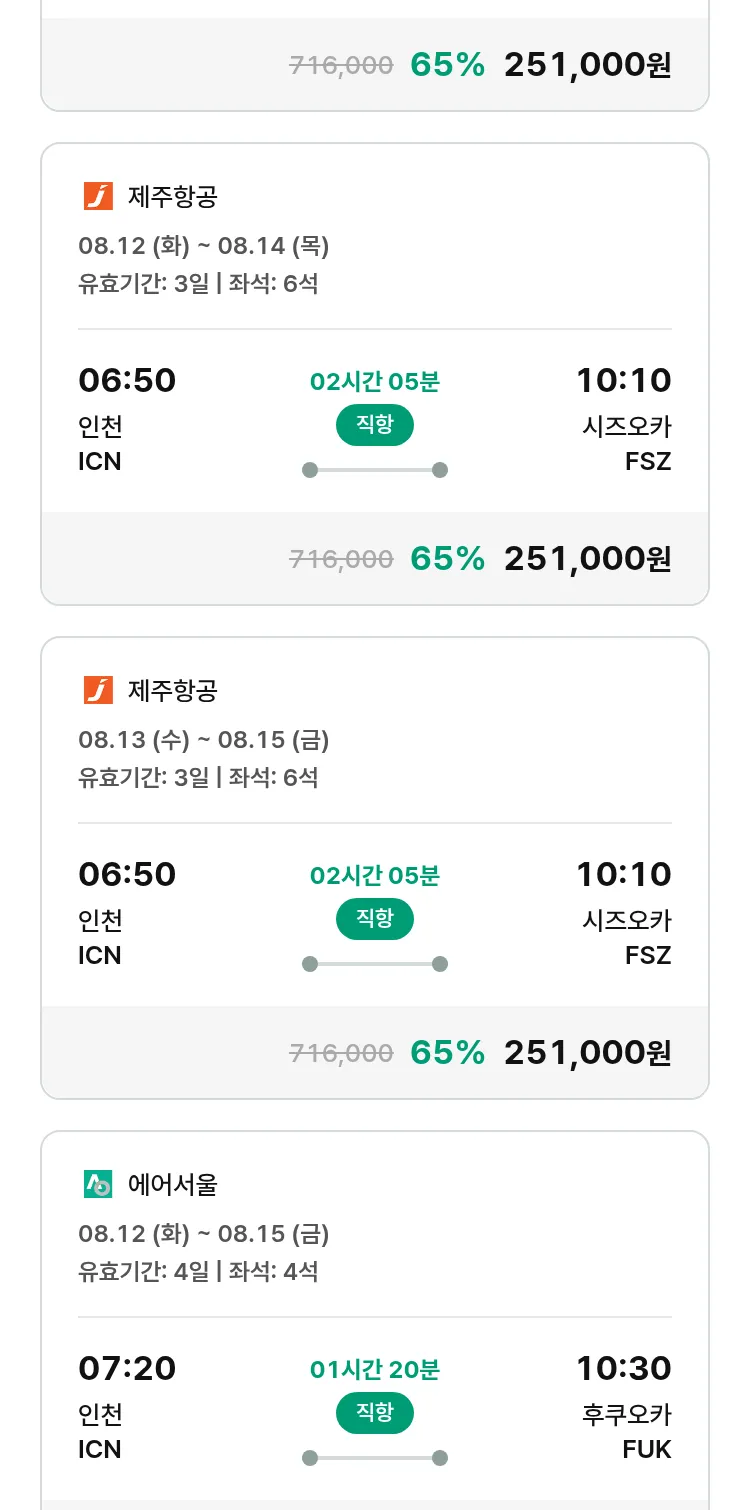Click 제주항공 name on 08.13–08.15 card

coord(173,691)
